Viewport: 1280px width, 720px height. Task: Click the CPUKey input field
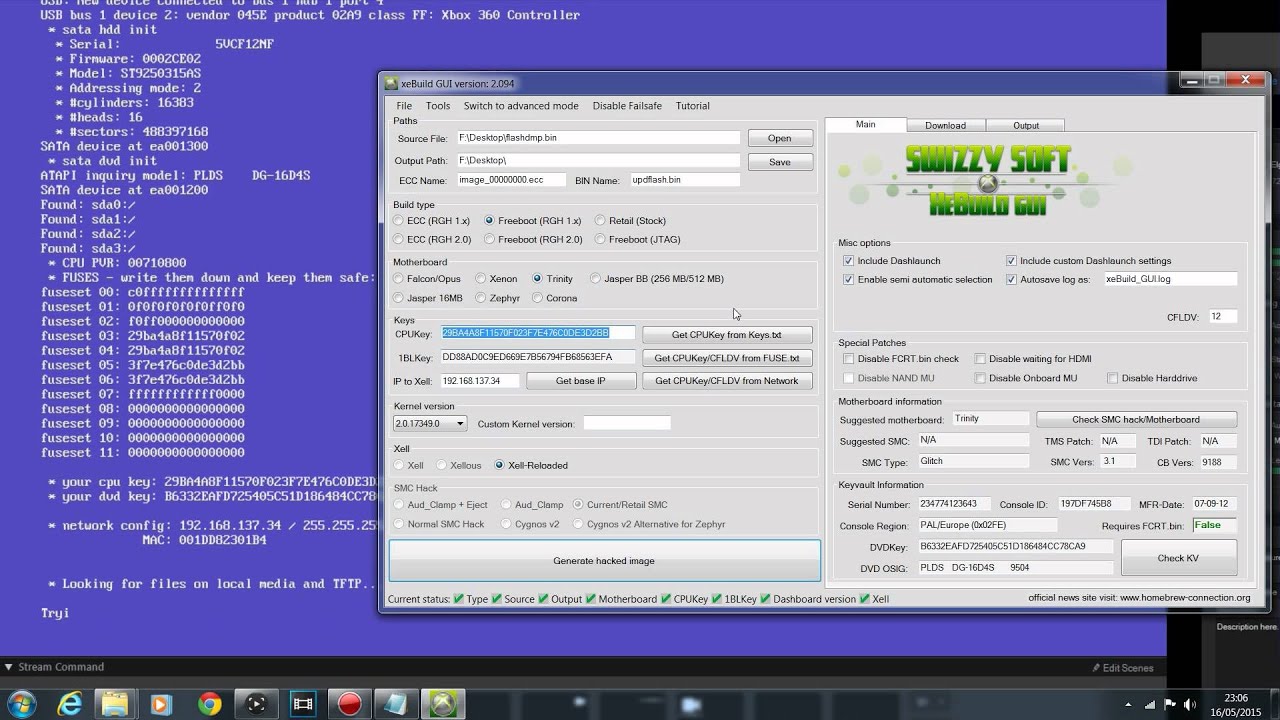(538, 333)
